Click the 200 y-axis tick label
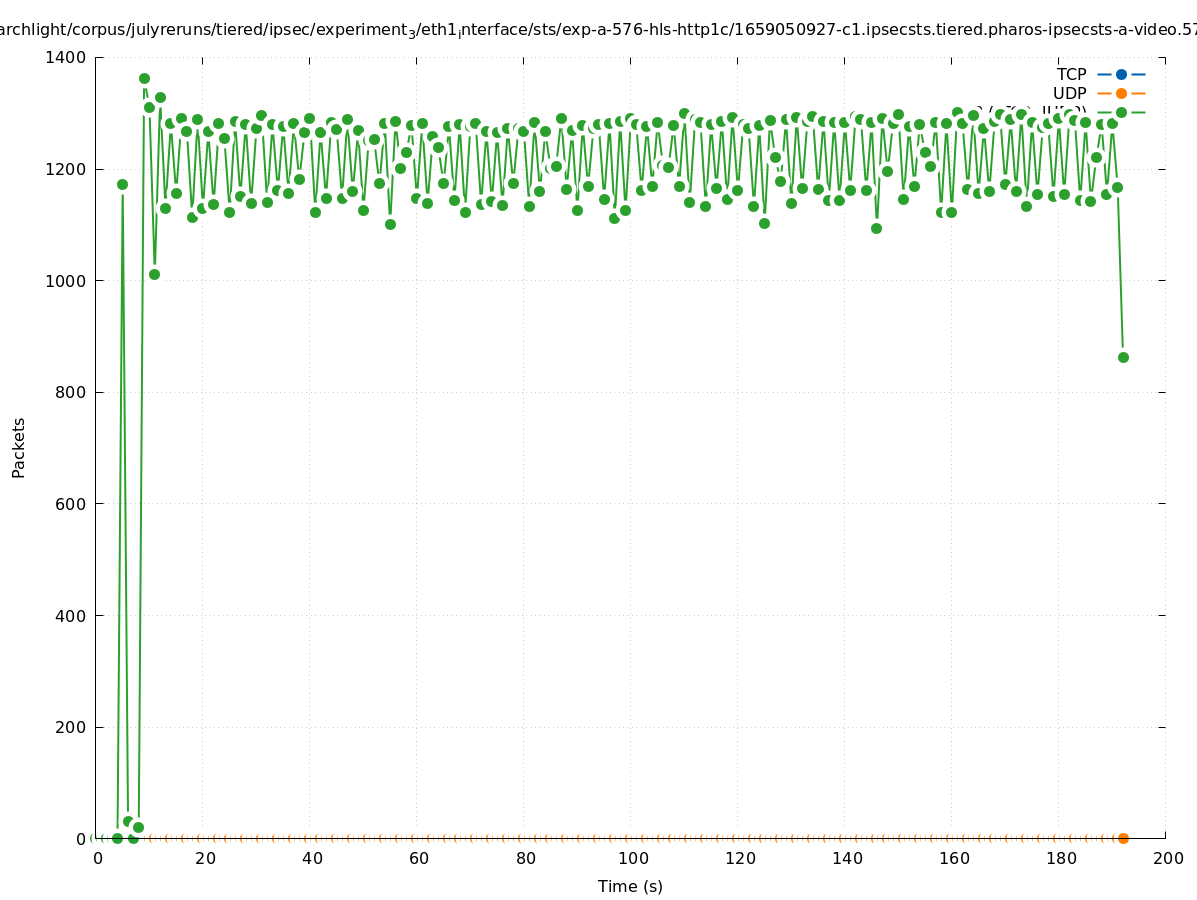The width and height of the screenshot is (1197, 900). (71, 727)
